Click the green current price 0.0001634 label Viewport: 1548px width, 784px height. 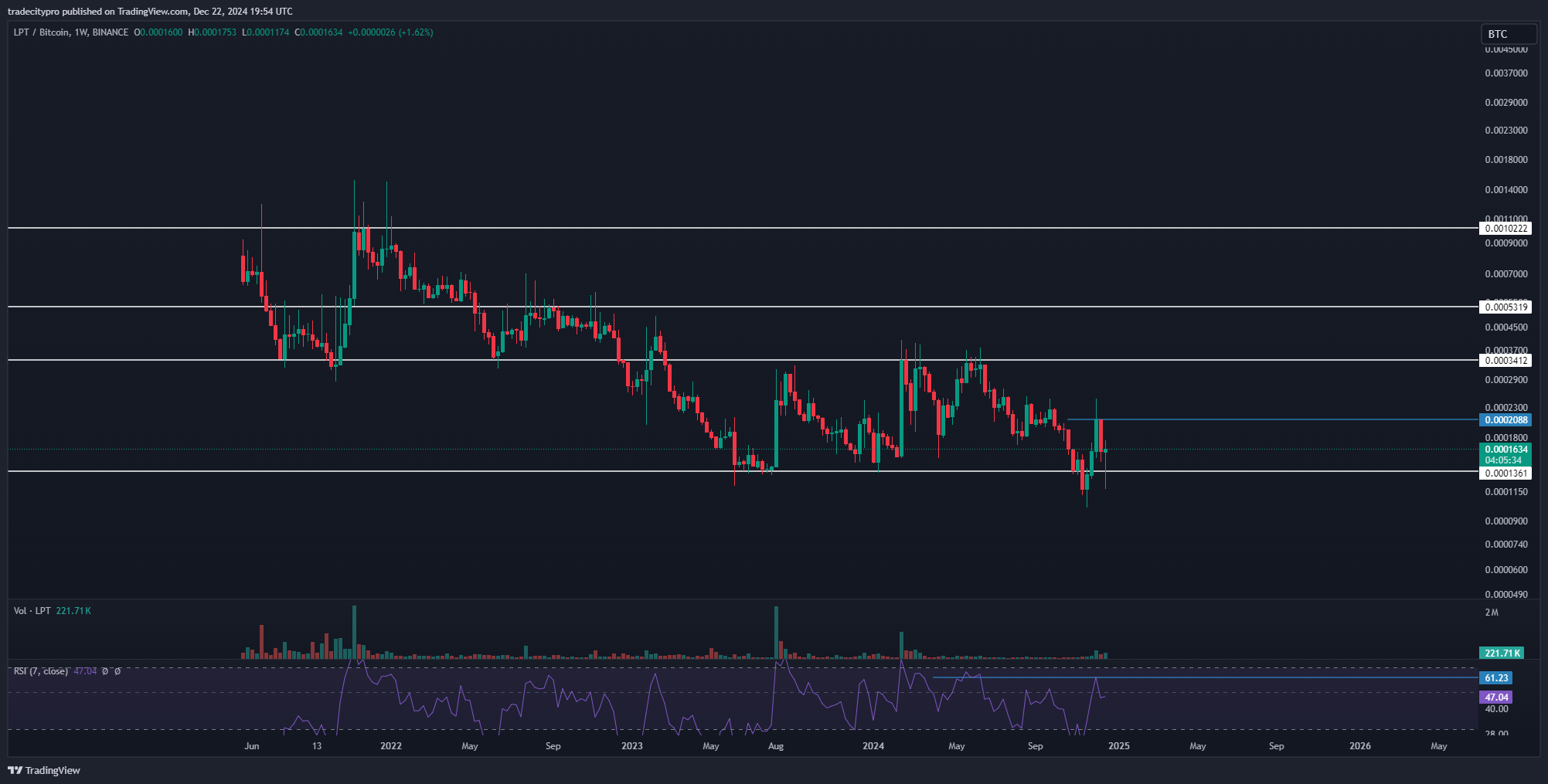coord(1505,450)
